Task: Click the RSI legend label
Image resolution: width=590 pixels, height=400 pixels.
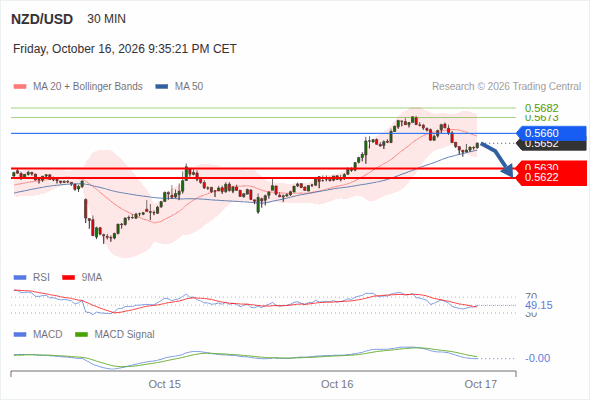Action: [x=41, y=278]
